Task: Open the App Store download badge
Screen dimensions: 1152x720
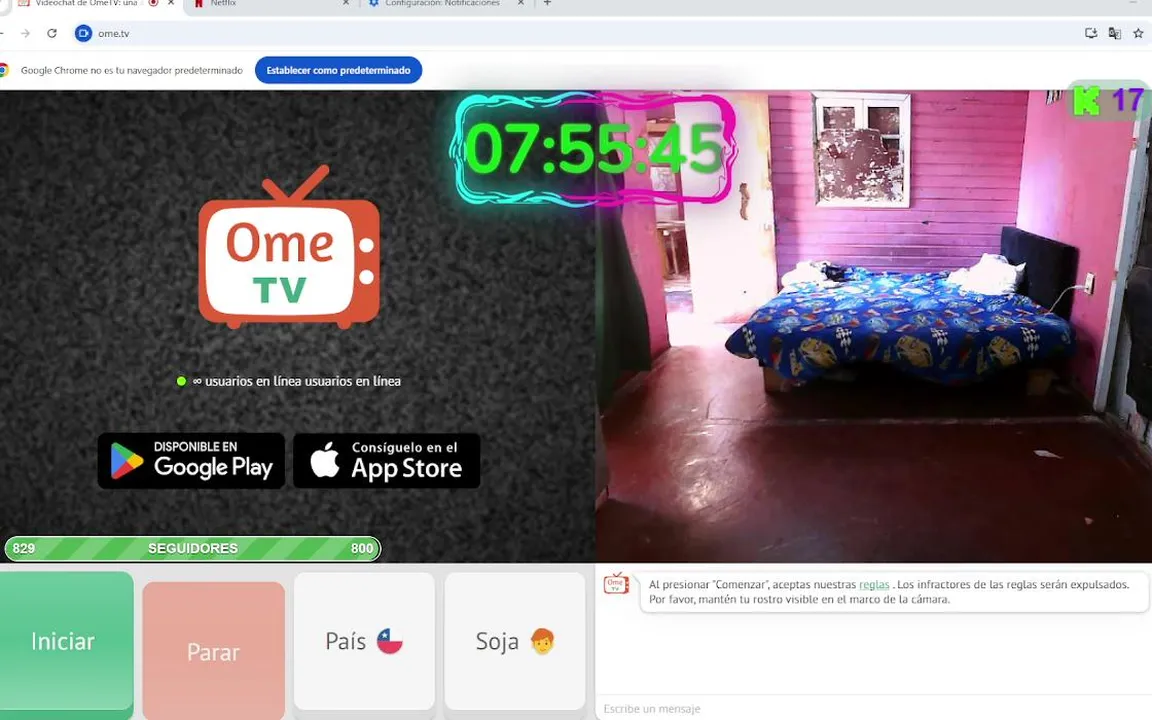Action: [386, 461]
